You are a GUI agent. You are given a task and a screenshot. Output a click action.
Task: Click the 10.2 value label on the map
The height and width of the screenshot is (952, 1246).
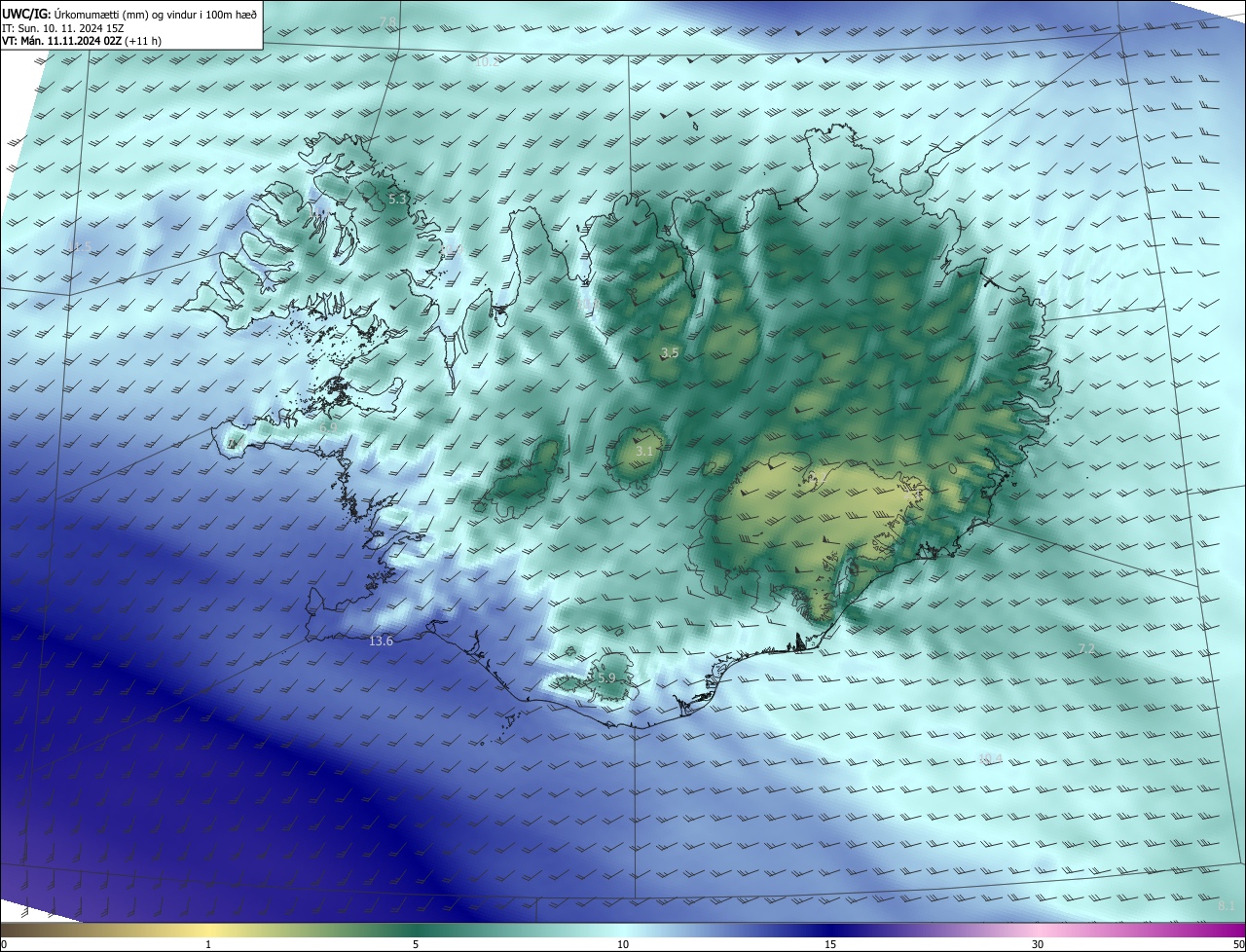(x=487, y=61)
